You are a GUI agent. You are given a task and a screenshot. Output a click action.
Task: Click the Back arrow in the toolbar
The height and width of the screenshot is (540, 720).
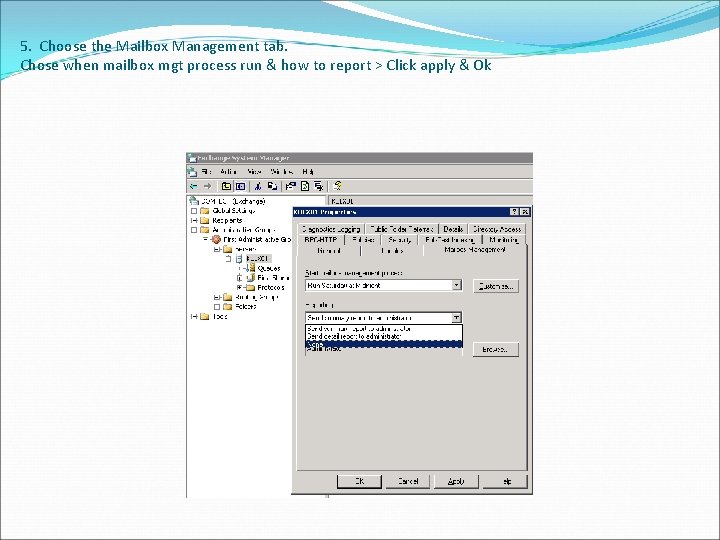tap(193, 186)
